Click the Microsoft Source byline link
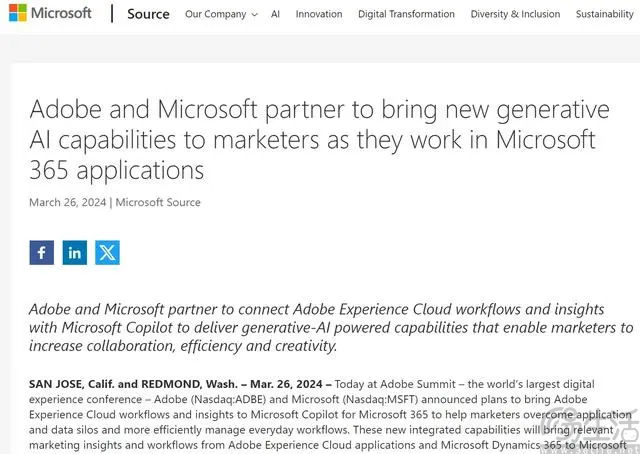The width and height of the screenshot is (640, 454). click(158, 202)
